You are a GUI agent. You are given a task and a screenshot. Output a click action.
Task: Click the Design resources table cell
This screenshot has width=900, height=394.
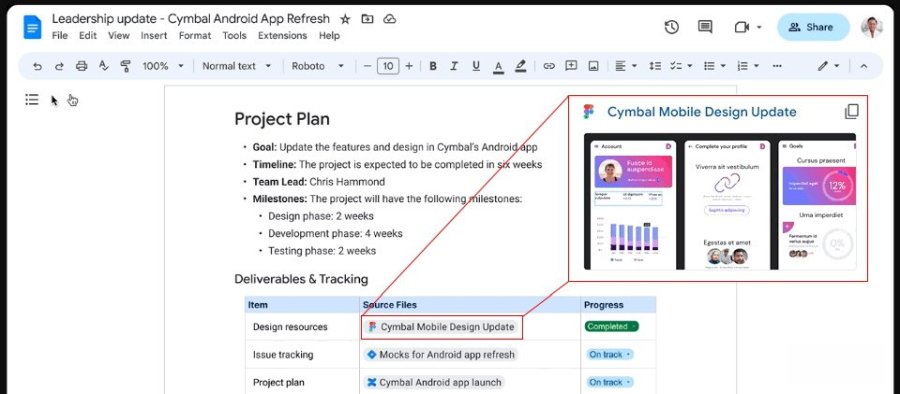(x=302, y=327)
